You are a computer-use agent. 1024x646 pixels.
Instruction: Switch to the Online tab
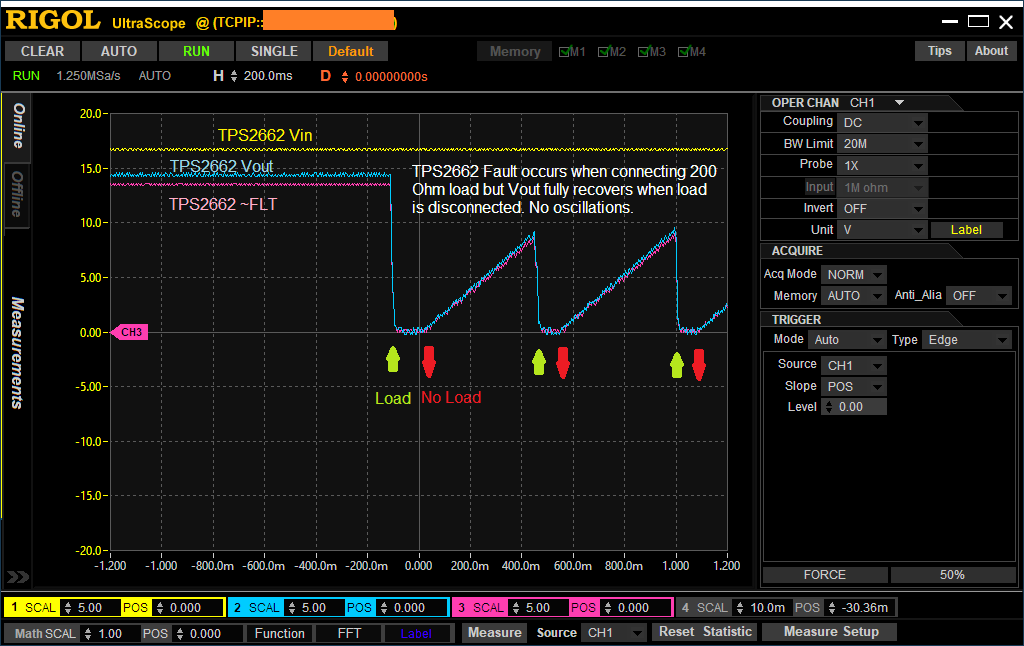[x=18, y=127]
